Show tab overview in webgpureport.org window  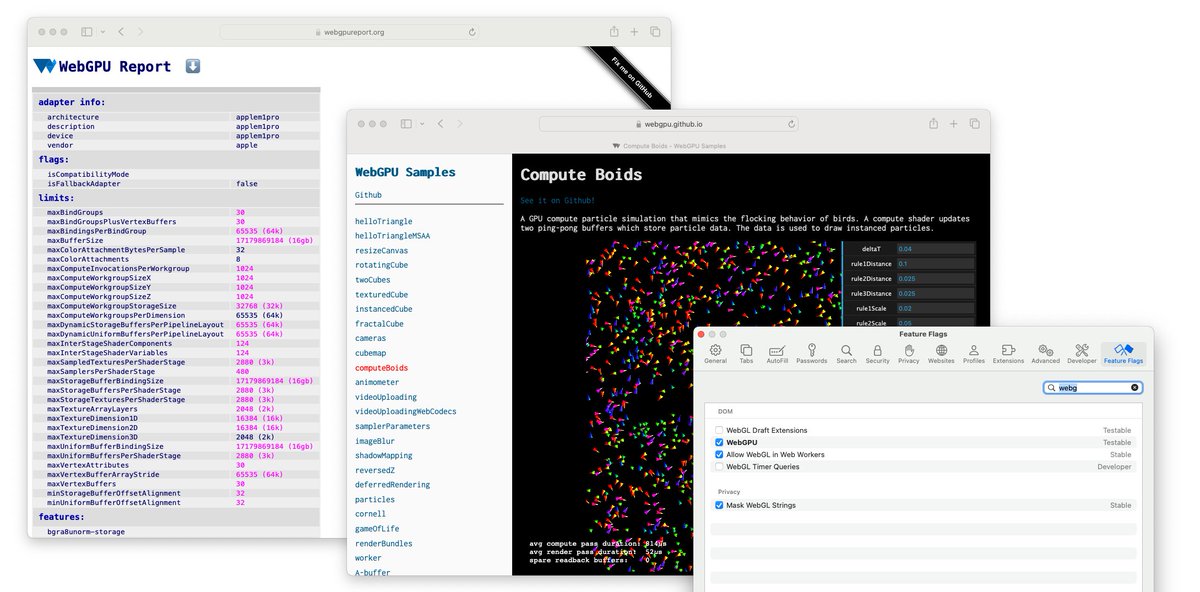(655, 32)
